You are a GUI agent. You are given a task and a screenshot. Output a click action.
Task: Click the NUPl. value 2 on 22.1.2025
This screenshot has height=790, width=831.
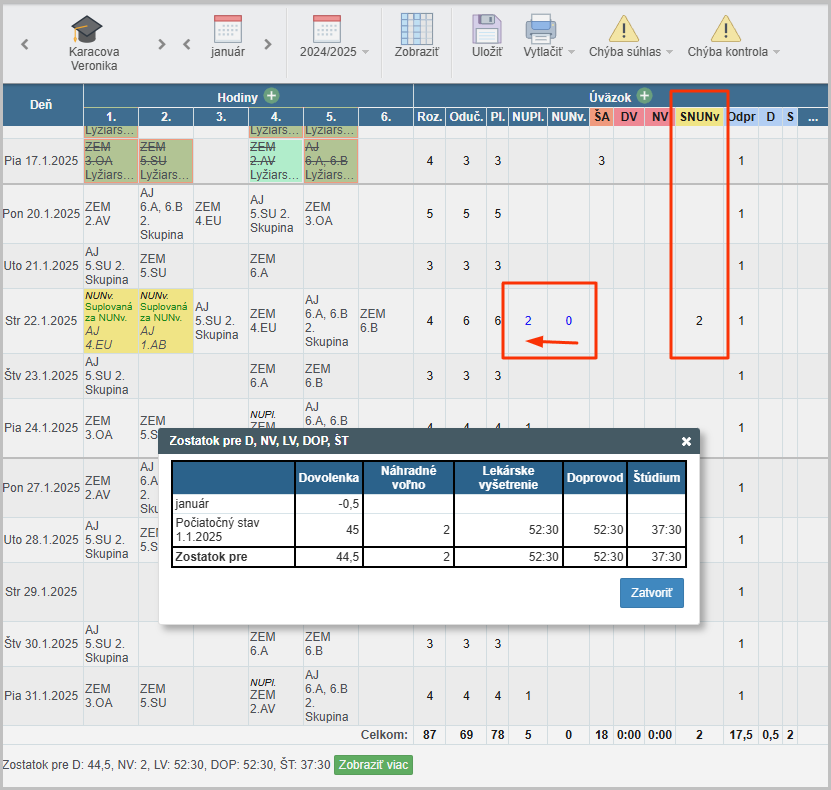click(x=528, y=321)
